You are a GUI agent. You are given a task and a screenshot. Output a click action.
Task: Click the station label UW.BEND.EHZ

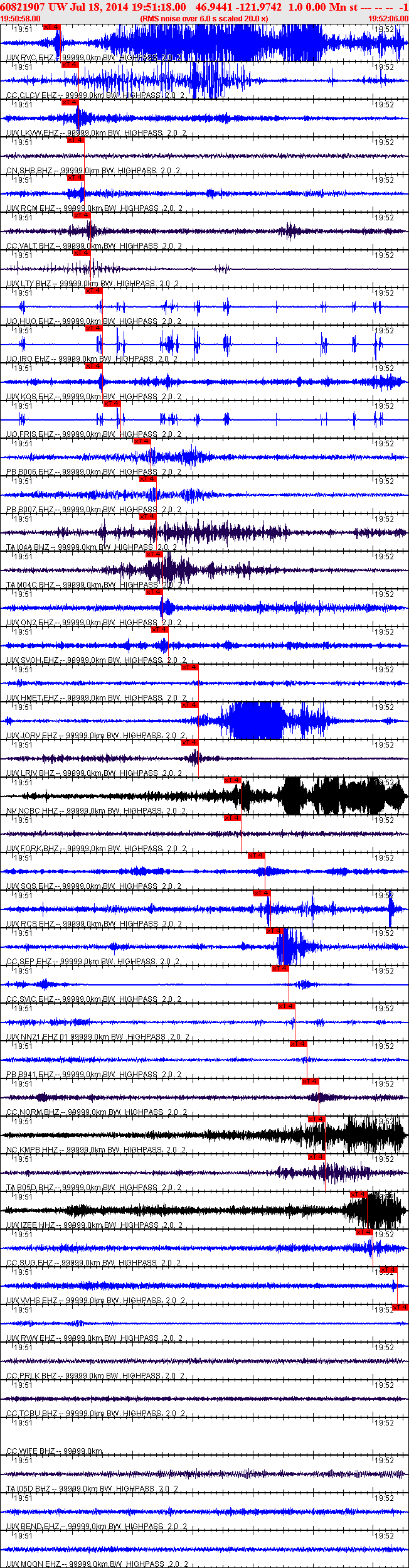click(33, 1527)
